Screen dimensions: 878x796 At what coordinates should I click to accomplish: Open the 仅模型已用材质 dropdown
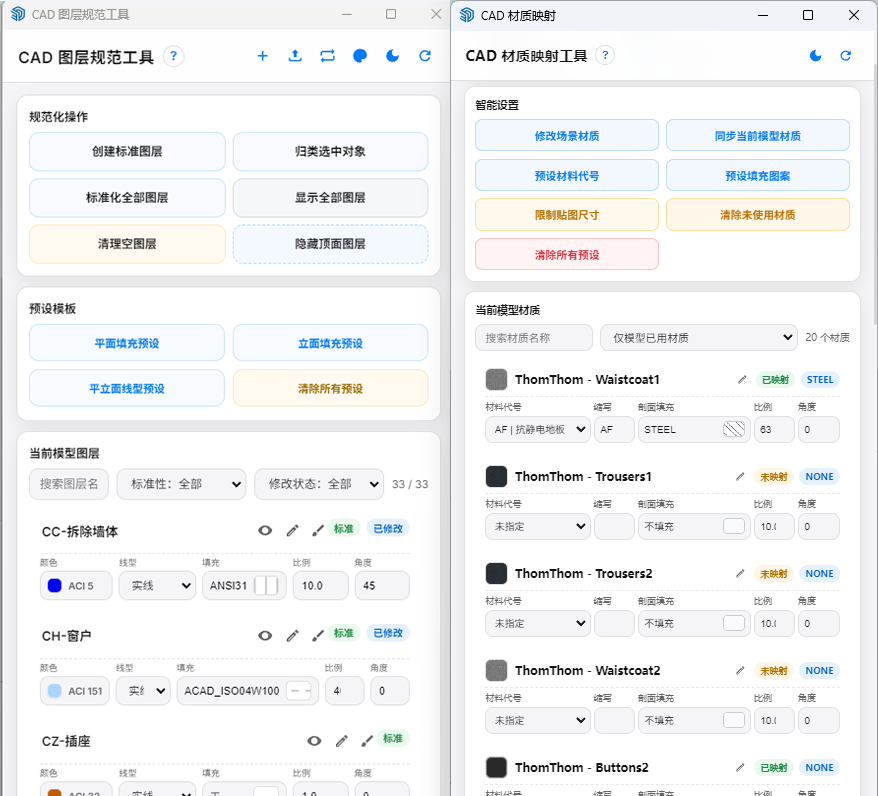pos(698,338)
